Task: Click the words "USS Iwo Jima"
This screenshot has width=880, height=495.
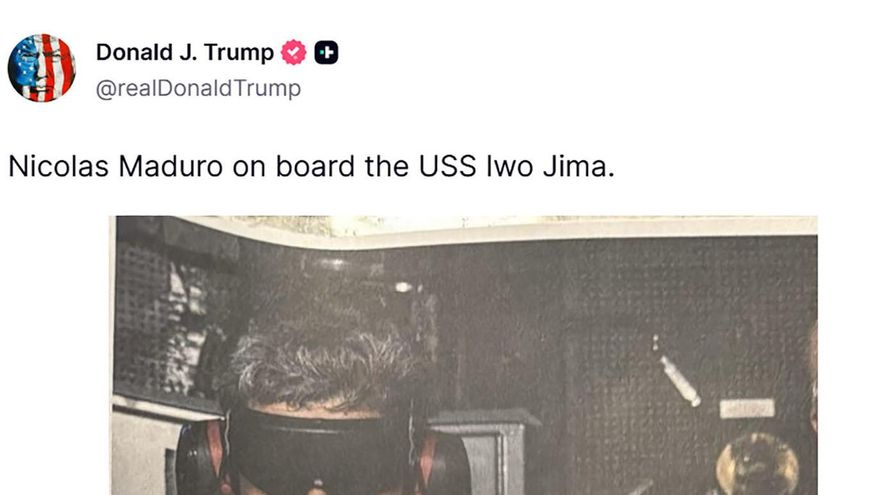Action: 513,167
